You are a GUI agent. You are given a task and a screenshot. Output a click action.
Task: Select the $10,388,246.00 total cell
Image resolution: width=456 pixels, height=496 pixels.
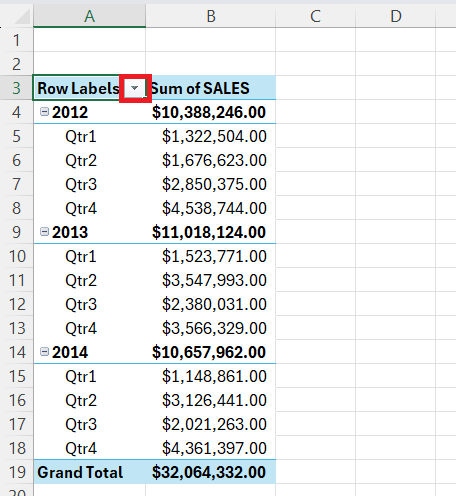pyautogui.click(x=211, y=112)
